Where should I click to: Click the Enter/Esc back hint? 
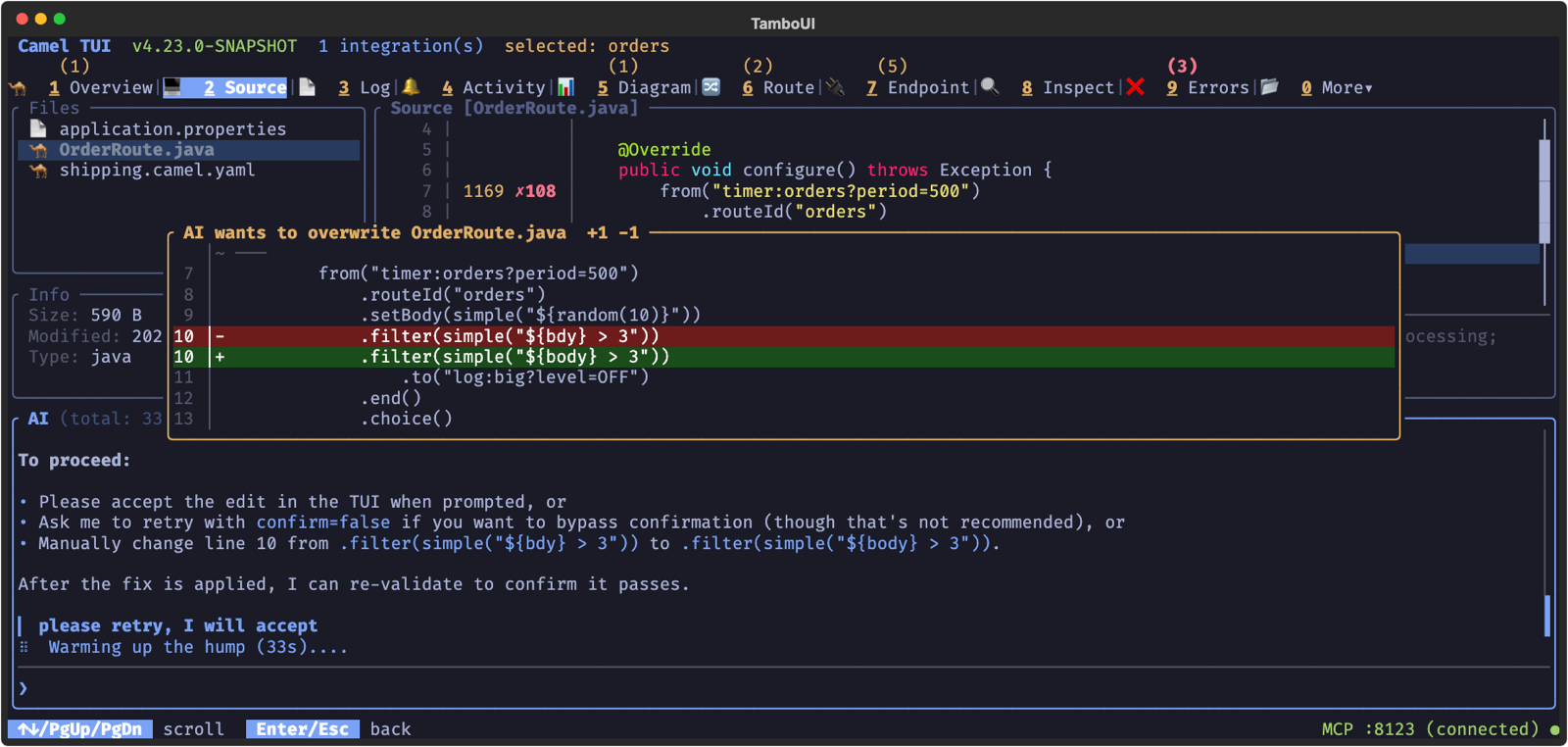[x=302, y=729]
